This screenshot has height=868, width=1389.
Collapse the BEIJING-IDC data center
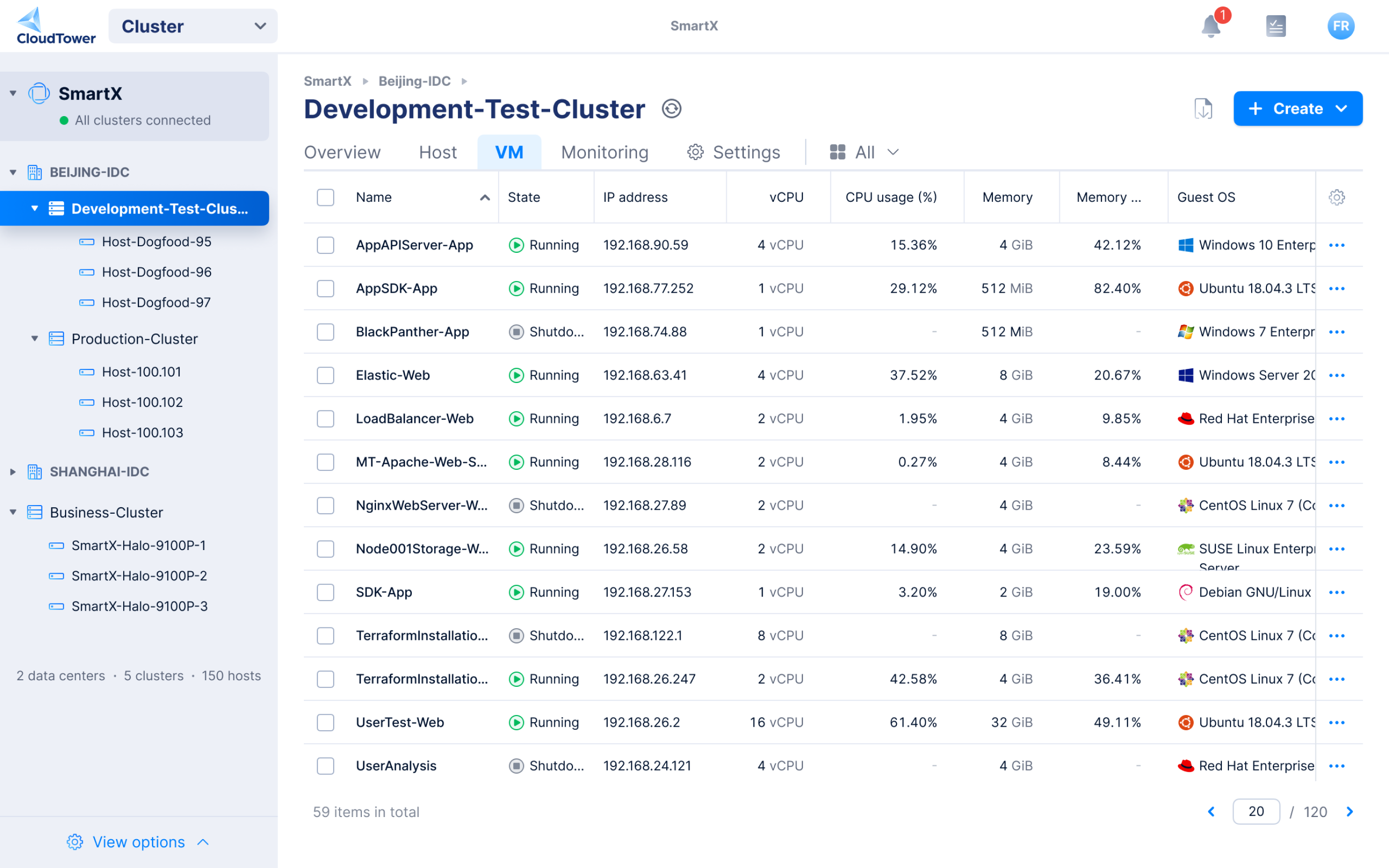tap(13, 172)
